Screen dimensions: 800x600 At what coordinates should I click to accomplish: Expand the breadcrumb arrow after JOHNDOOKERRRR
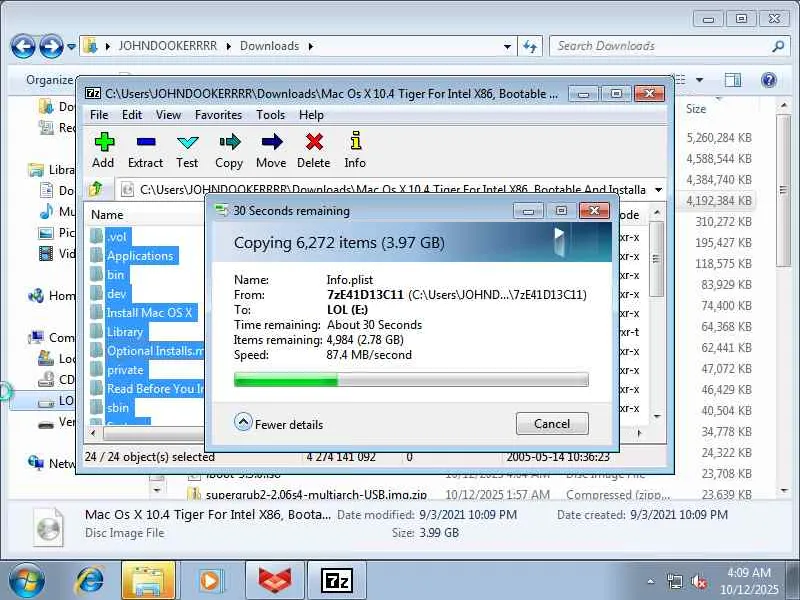229,46
